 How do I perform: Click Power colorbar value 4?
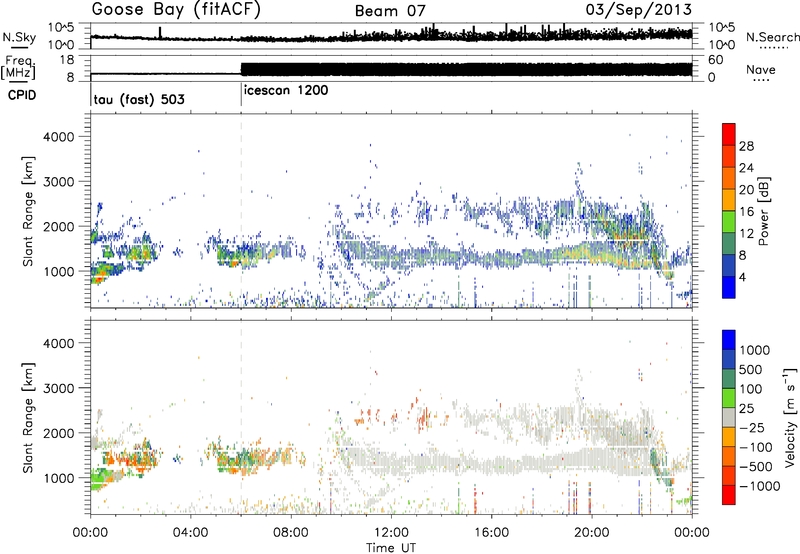pos(742,277)
